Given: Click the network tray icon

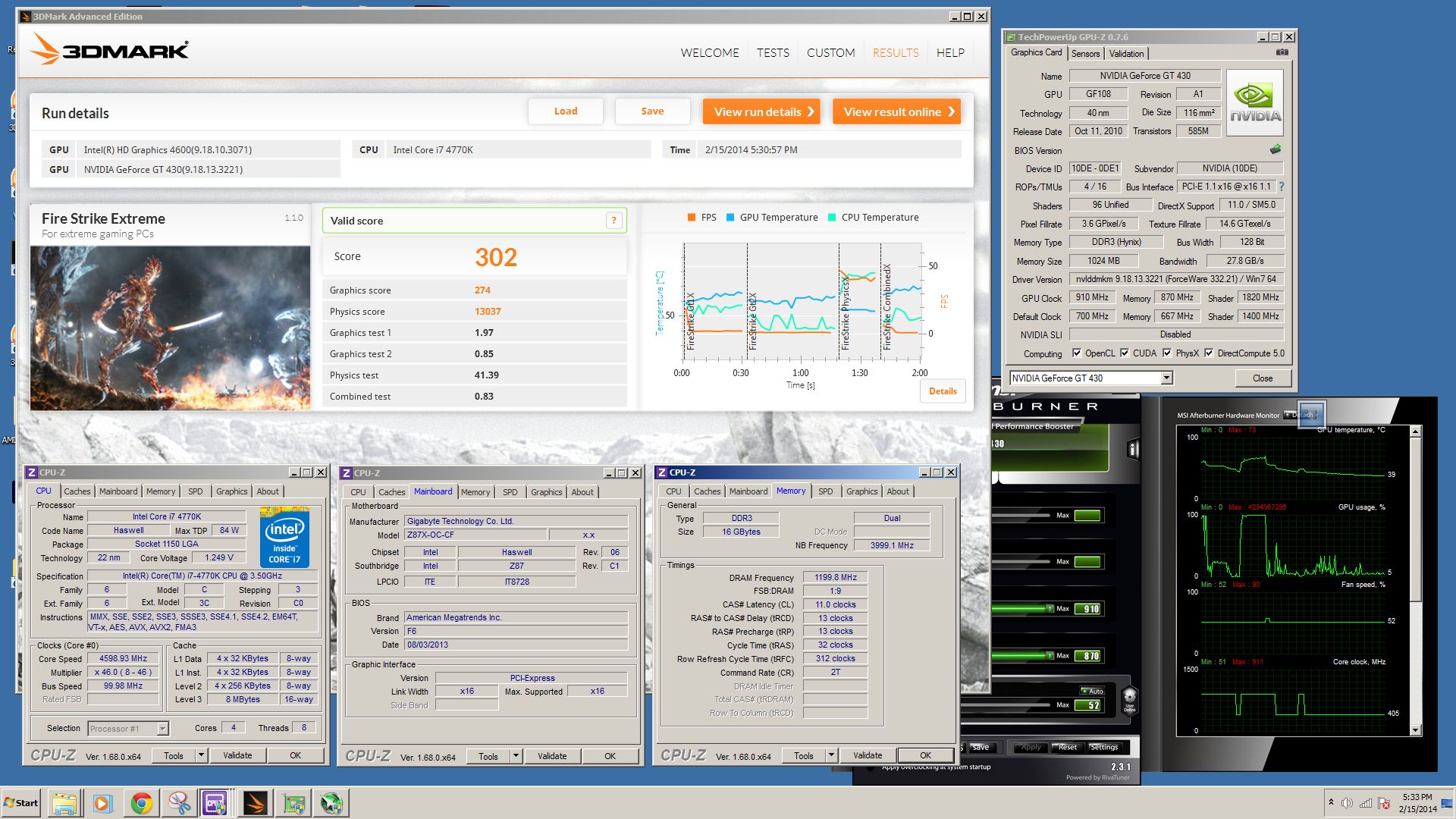Looking at the screenshot, I should click(x=1365, y=803).
